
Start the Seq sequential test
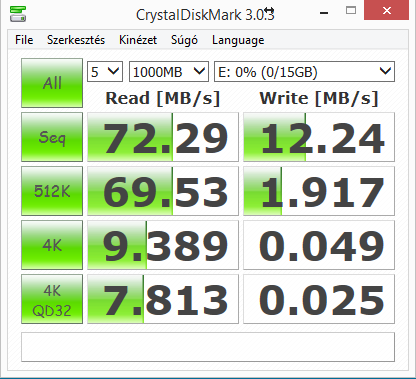[x=52, y=137]
